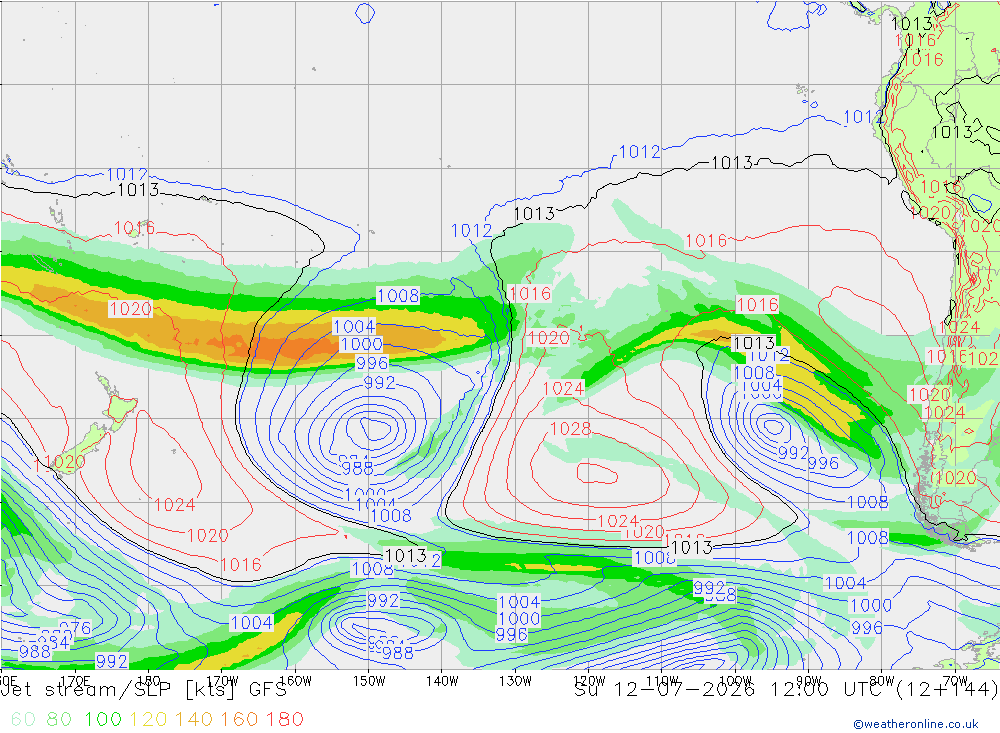Click the boxed 1004 label at bottom left
This screenshot has width=1000, height=733.
(251, 623)
